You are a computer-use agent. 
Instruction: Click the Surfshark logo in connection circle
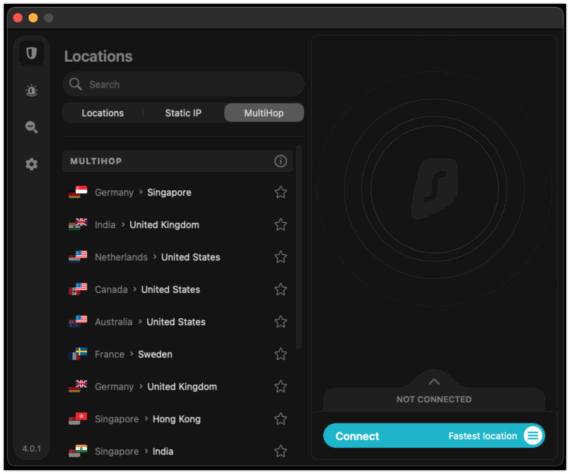[434, 189]
